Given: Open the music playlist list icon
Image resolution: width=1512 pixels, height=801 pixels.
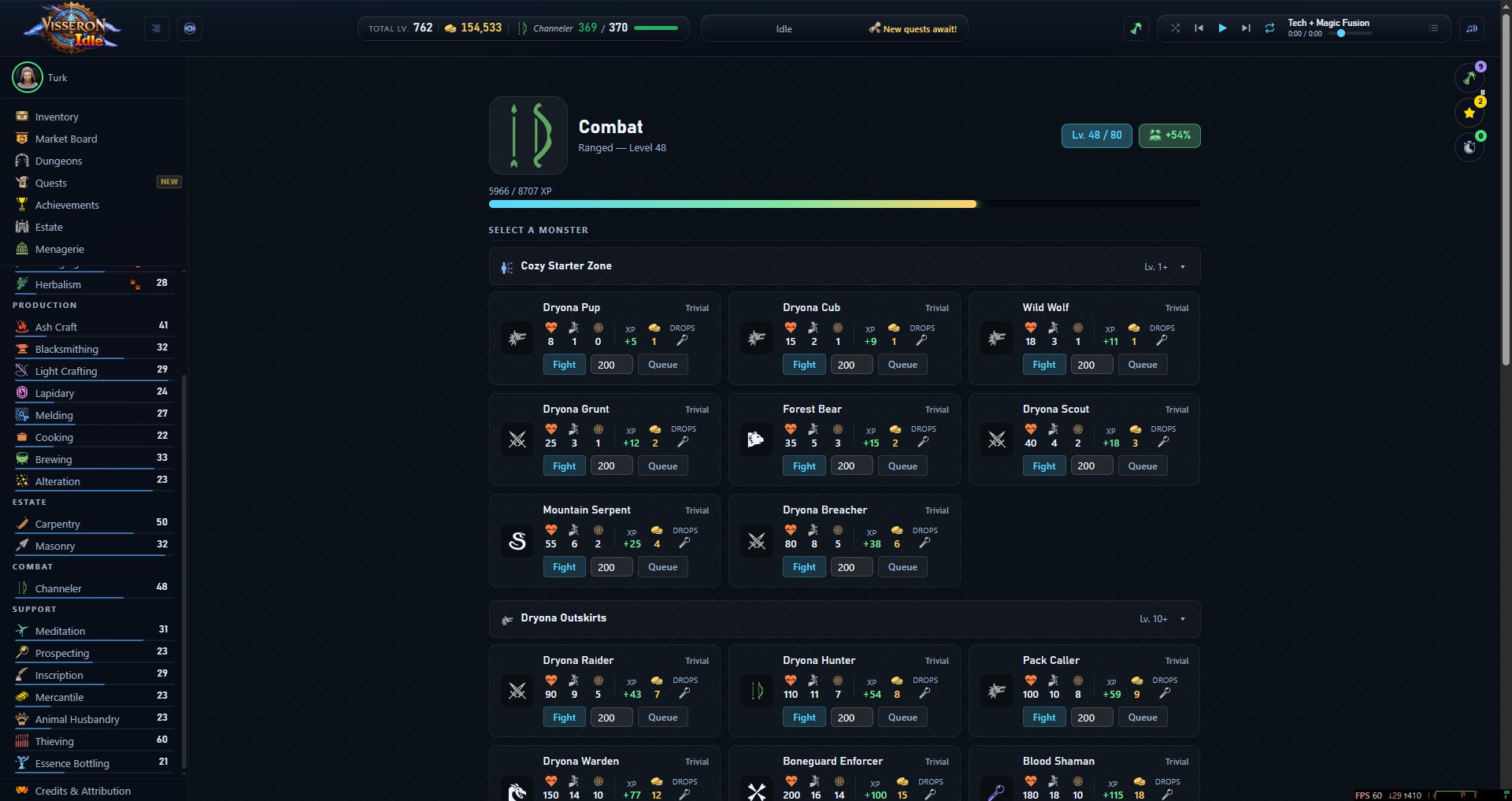Looking at the screenshot, I should coord(1433,28).
